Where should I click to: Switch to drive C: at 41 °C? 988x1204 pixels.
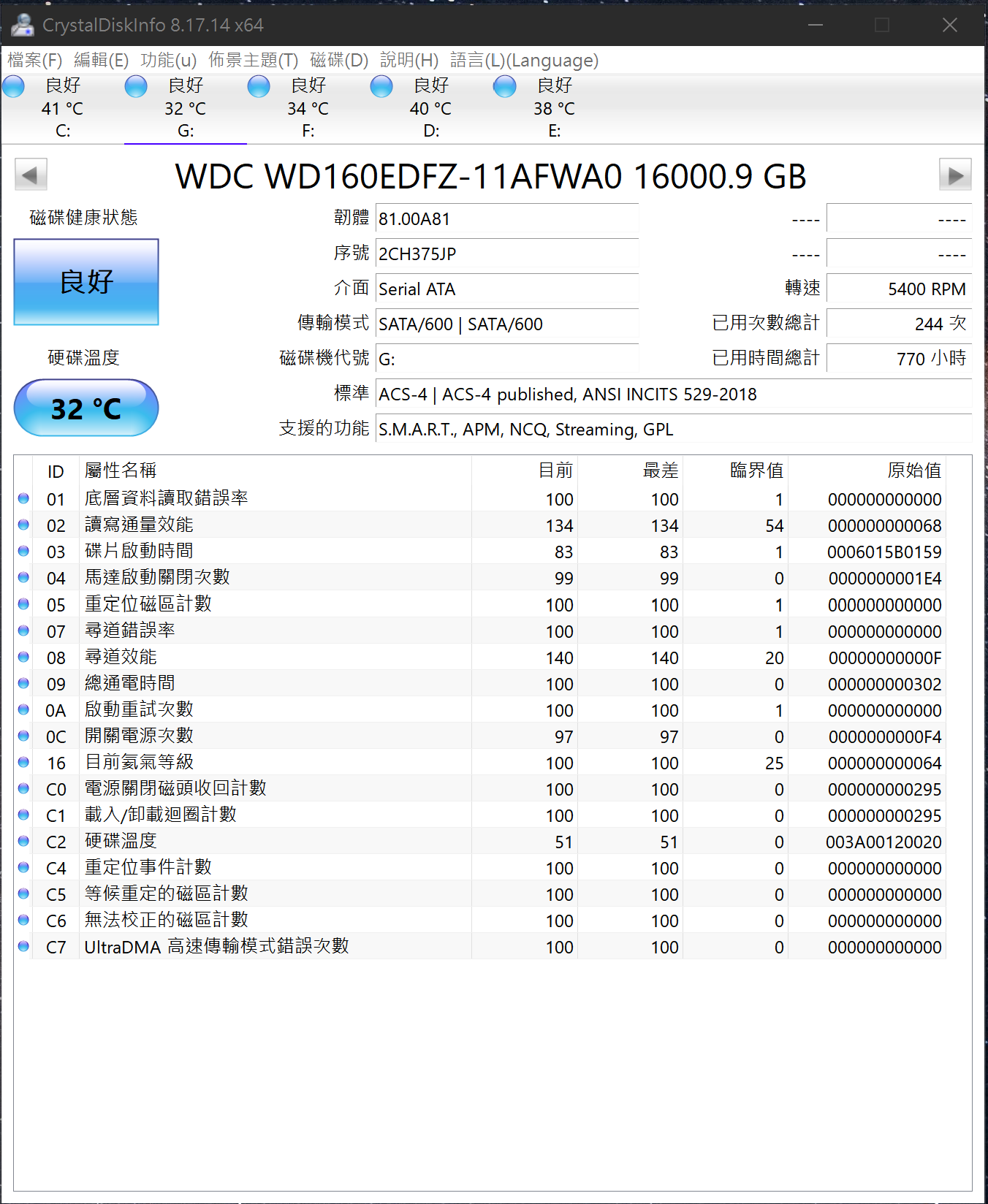tap(63, 108)
